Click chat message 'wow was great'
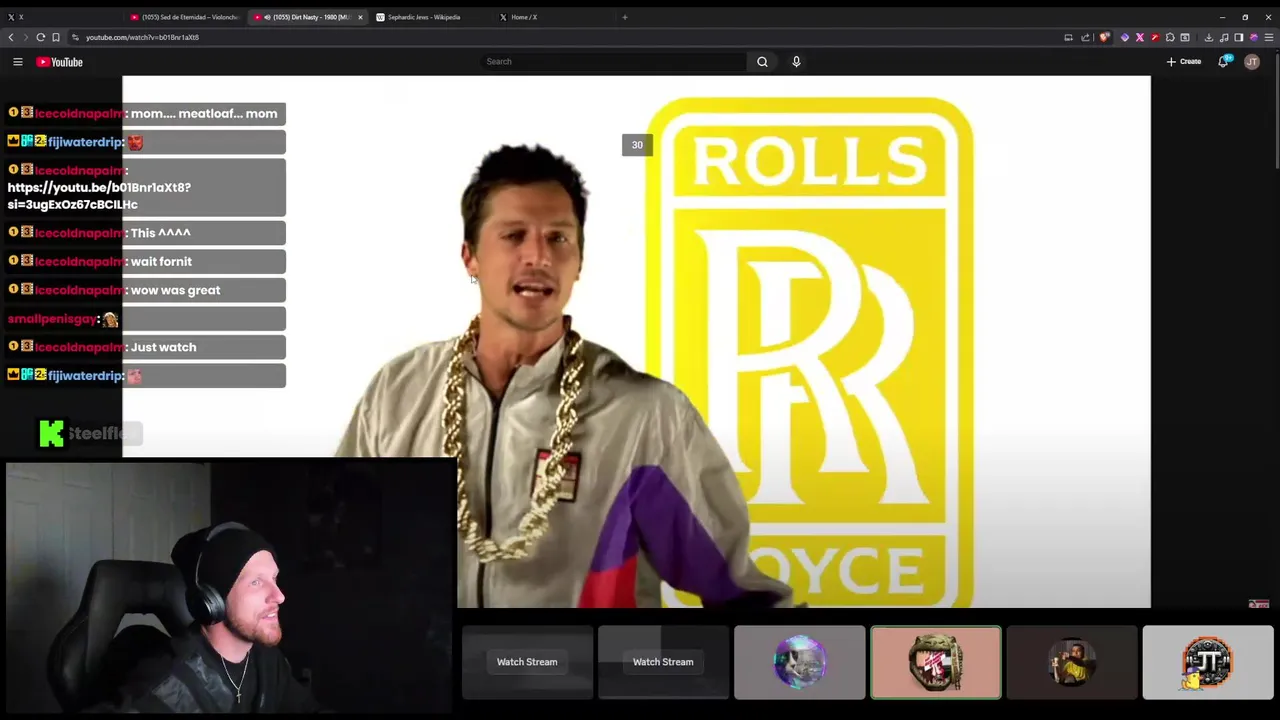Viewport: 1280px width, 720px height. (175, 290)
